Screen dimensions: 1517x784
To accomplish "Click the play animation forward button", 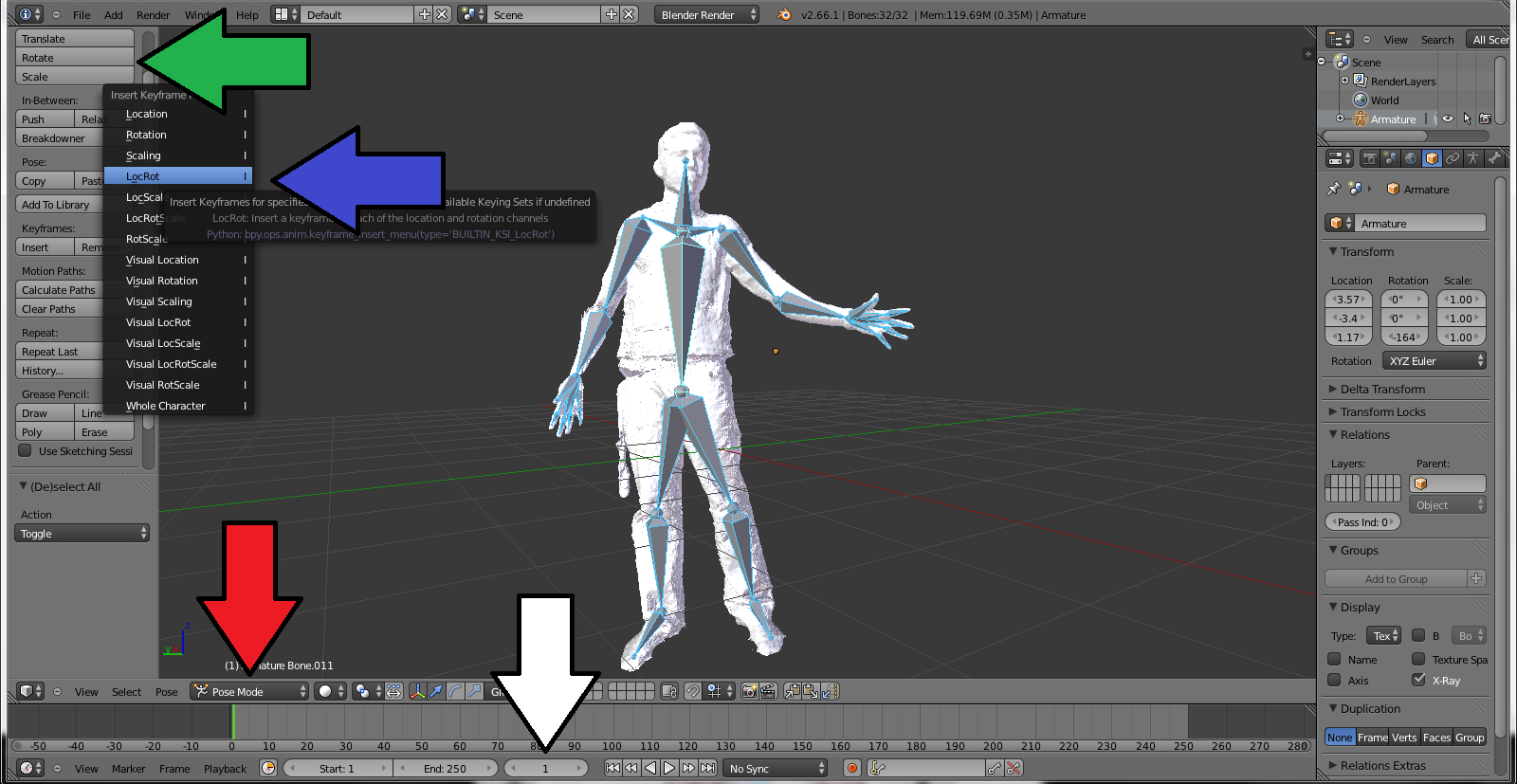I will coord(669,768).
